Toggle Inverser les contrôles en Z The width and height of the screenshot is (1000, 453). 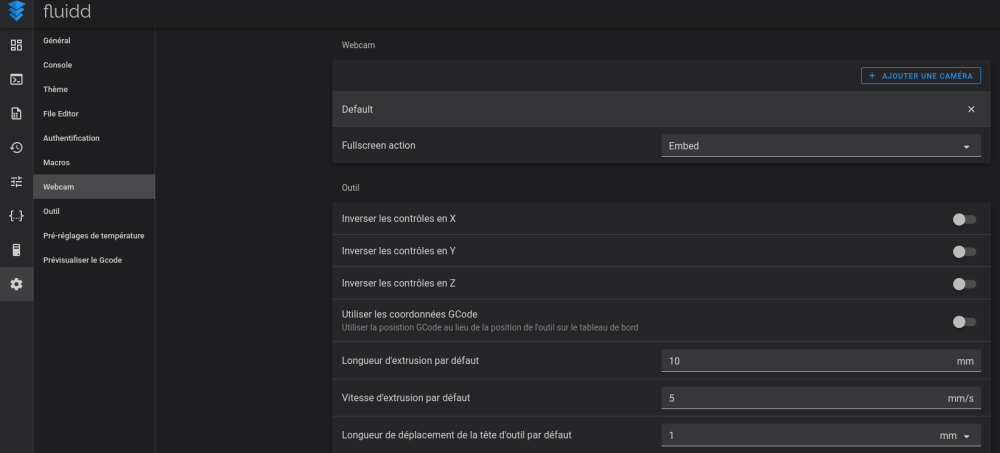point(964,284)
